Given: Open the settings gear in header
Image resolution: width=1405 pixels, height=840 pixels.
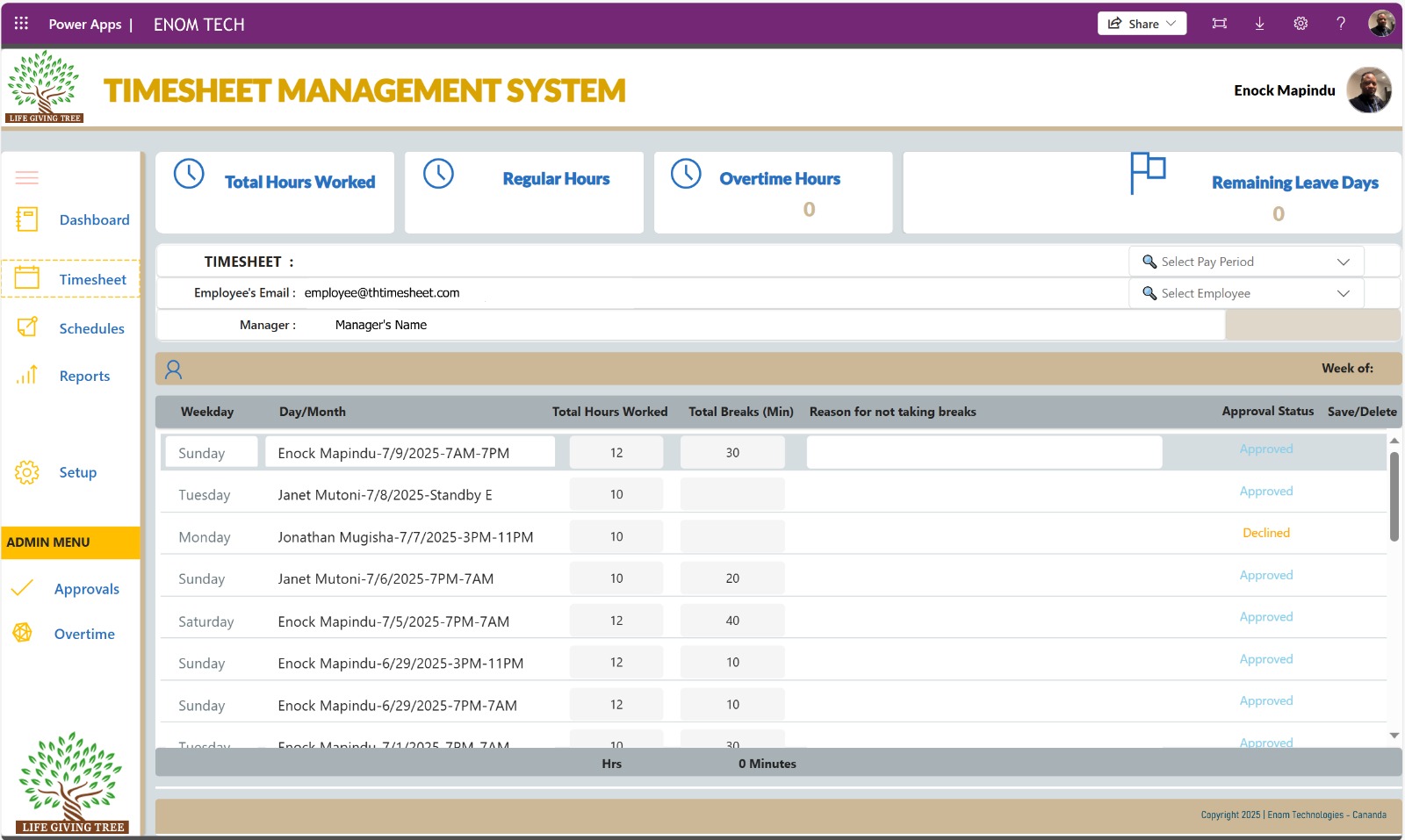Looking at the screenshot, I should 1301,24.
